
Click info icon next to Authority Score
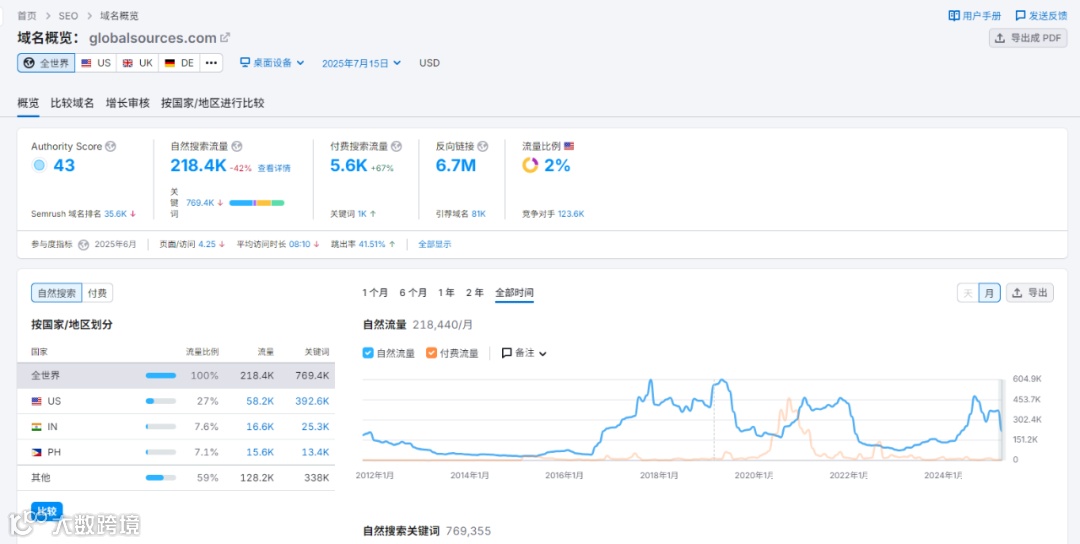tap(111, 147)
